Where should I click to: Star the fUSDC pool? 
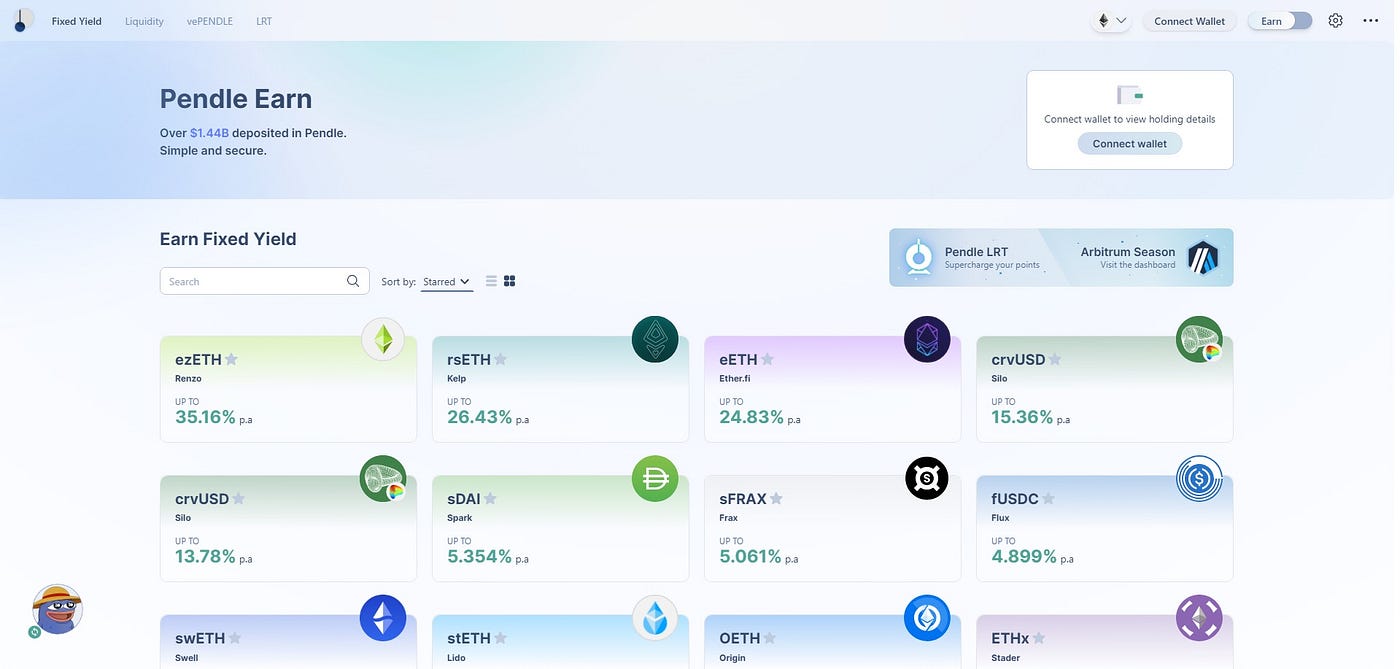click(1048, 498)
